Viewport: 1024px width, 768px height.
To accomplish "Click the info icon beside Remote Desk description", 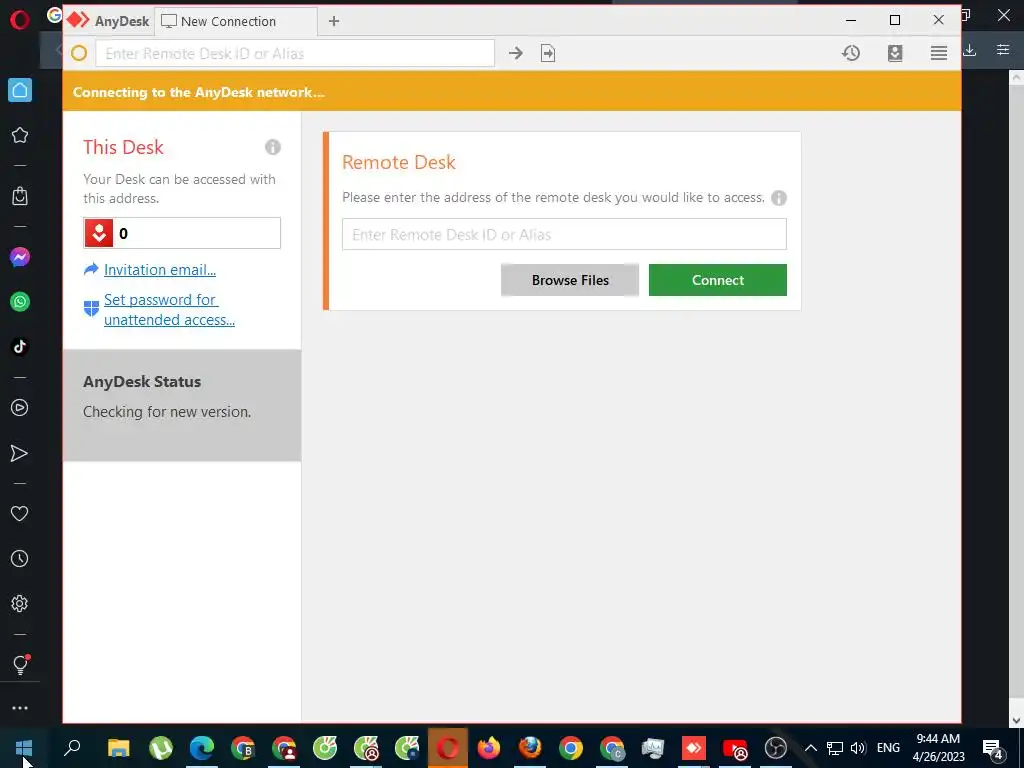I will click(778, 198).
